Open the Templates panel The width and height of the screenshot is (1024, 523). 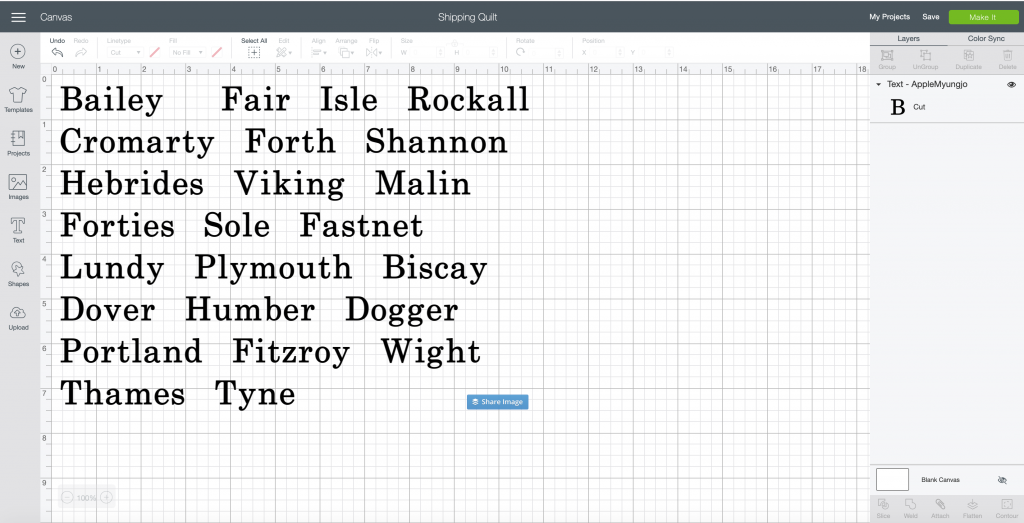point(18,100)
